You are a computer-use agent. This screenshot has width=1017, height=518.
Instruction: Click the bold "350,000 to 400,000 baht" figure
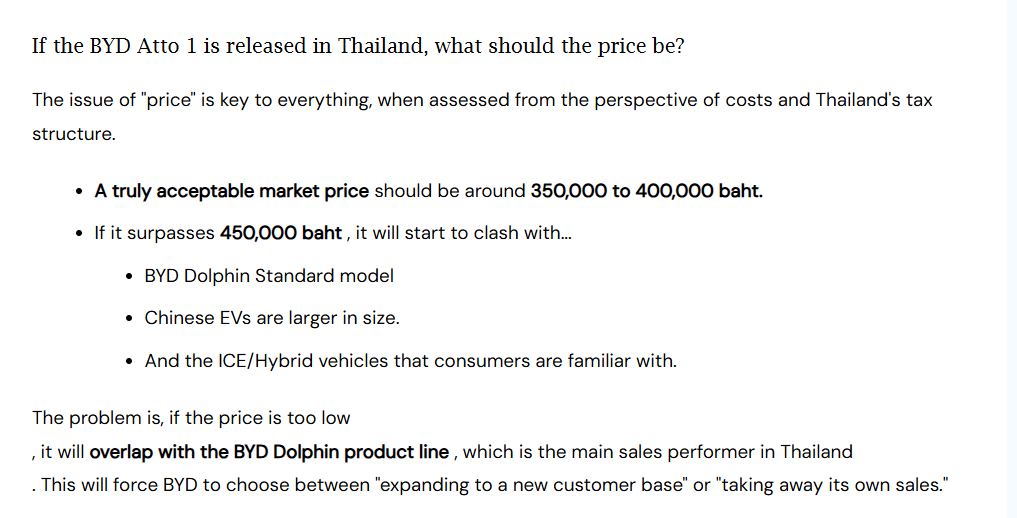(x=646, y=191)
